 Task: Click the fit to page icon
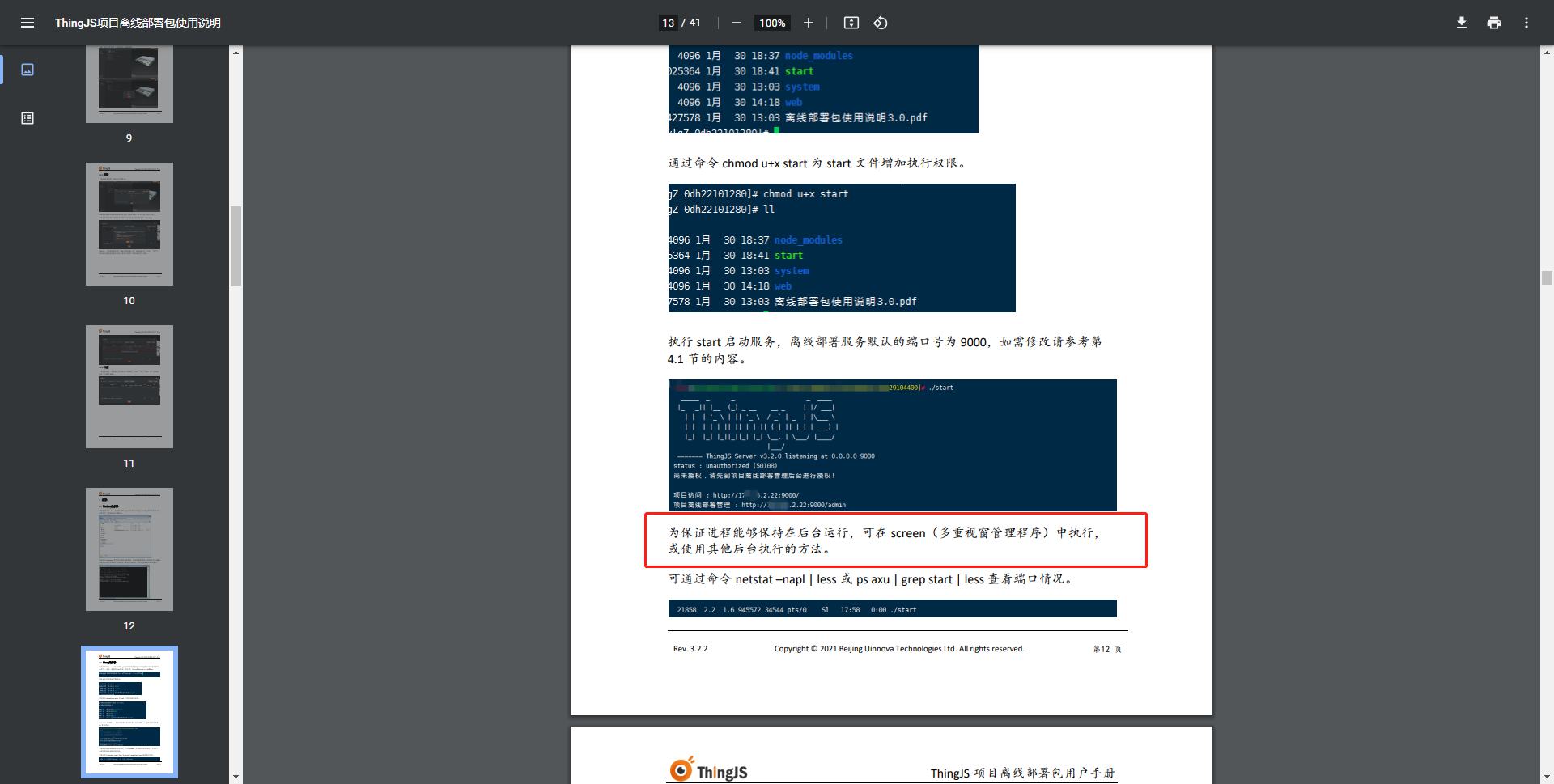point(851,23)
